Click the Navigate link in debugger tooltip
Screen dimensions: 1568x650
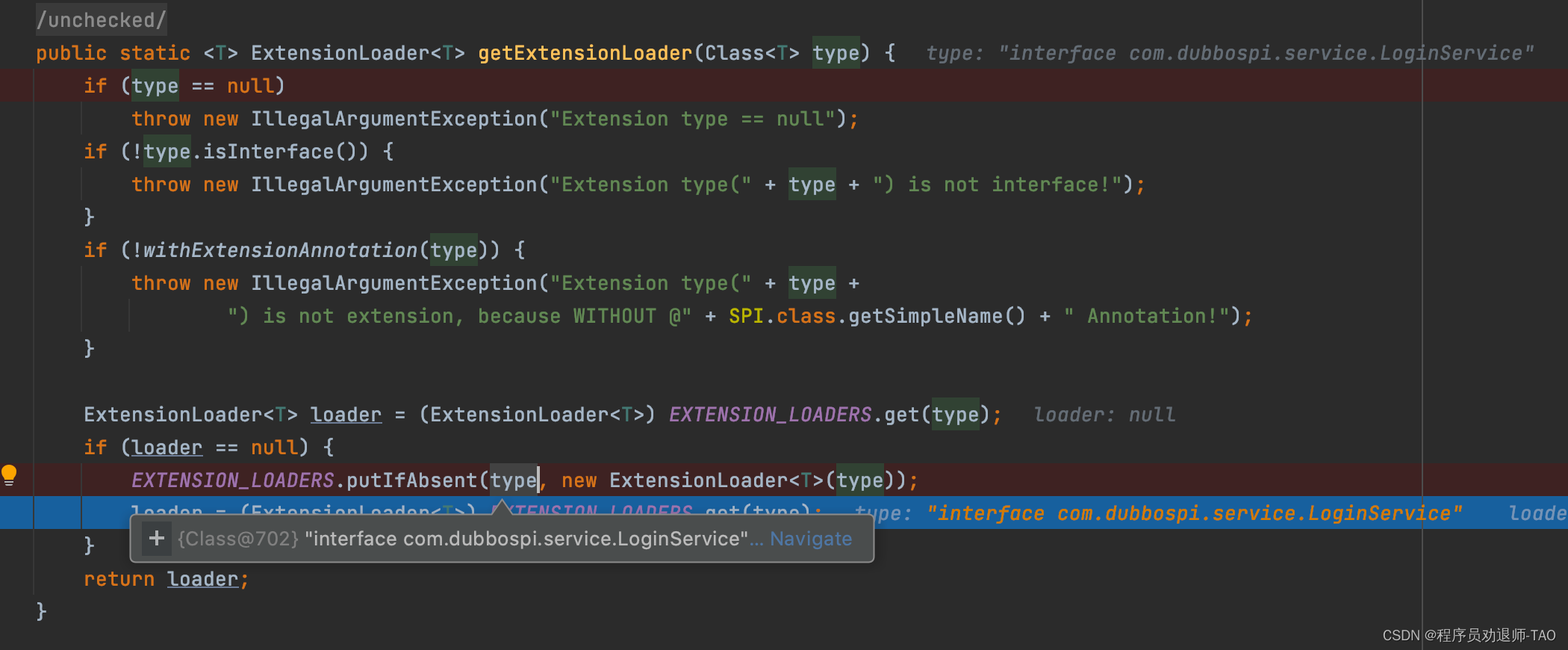tap(811, 539)
